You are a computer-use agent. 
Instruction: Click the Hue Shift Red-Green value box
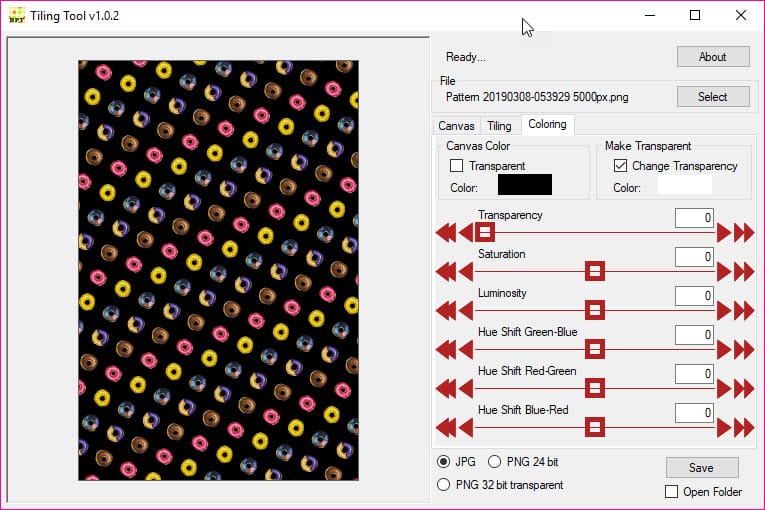(695, 374)
